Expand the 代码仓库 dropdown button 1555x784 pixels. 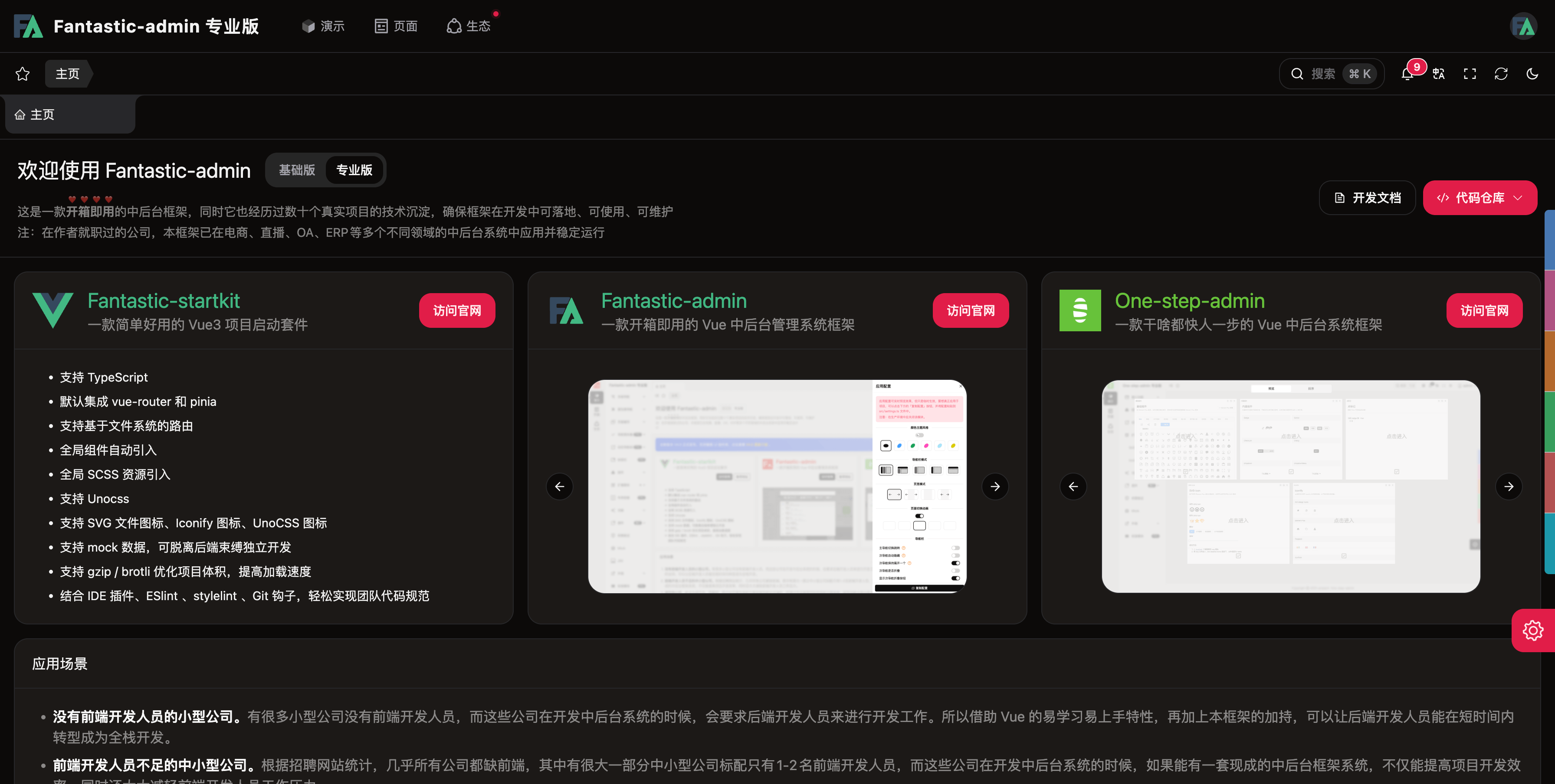pyautogui.click(x=1480, y=198)
